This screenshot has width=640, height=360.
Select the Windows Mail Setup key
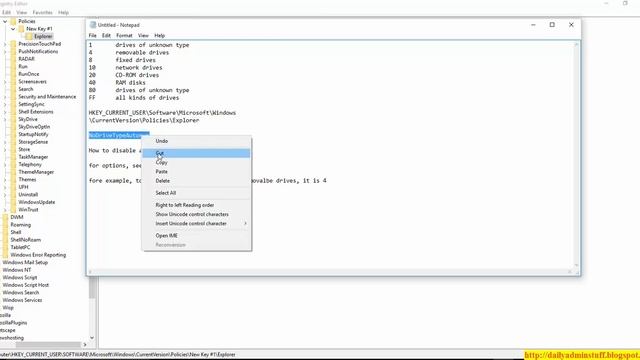[x=25, y=262]
